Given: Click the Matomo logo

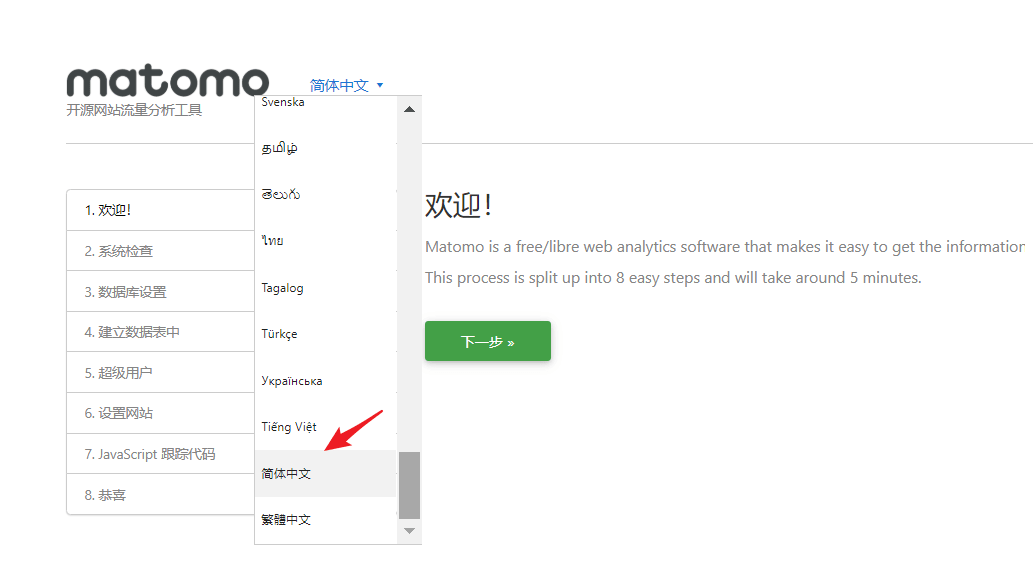Looking at the screenshot, I should click(167, 82).
